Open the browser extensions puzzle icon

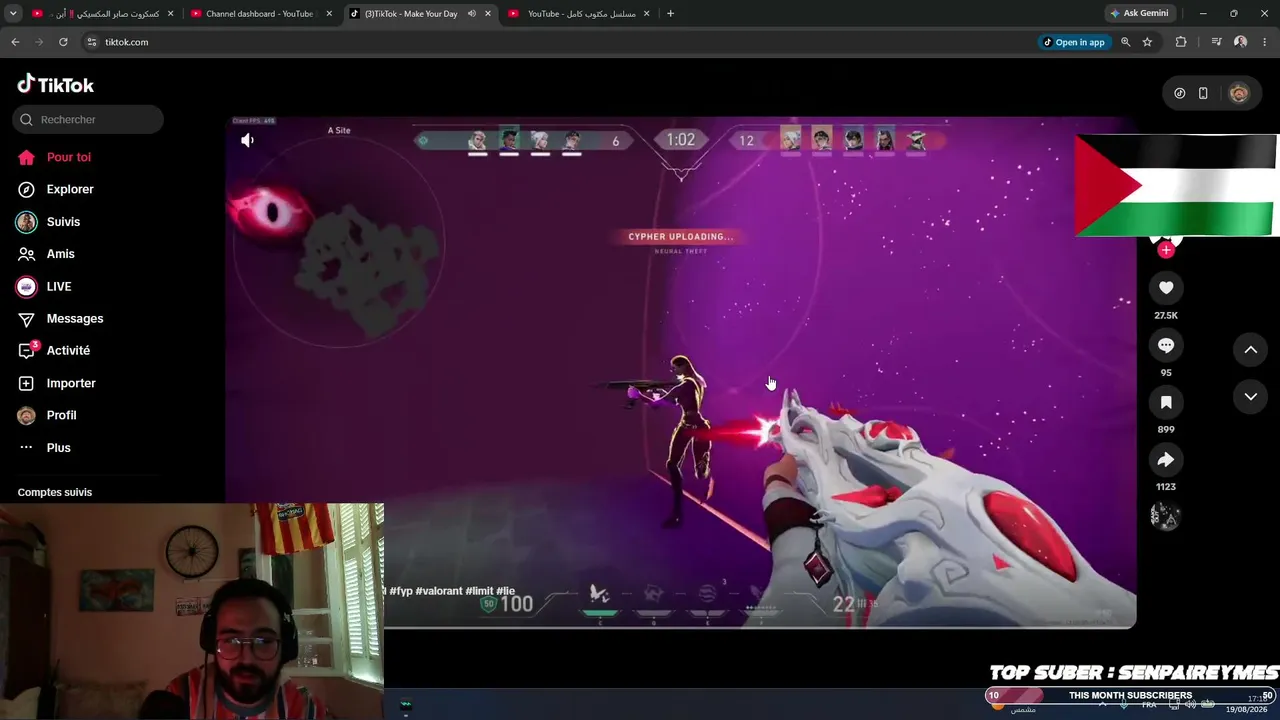coord(1181,42)
